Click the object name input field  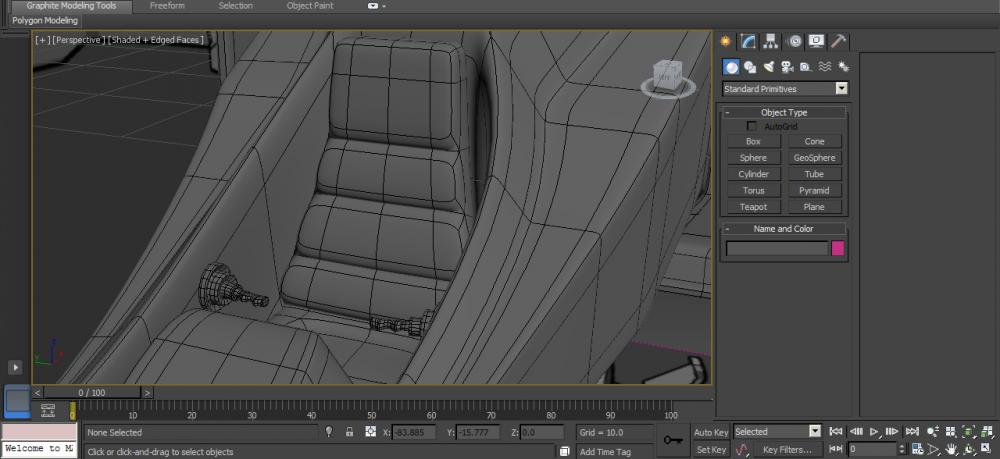pos(777,249)
